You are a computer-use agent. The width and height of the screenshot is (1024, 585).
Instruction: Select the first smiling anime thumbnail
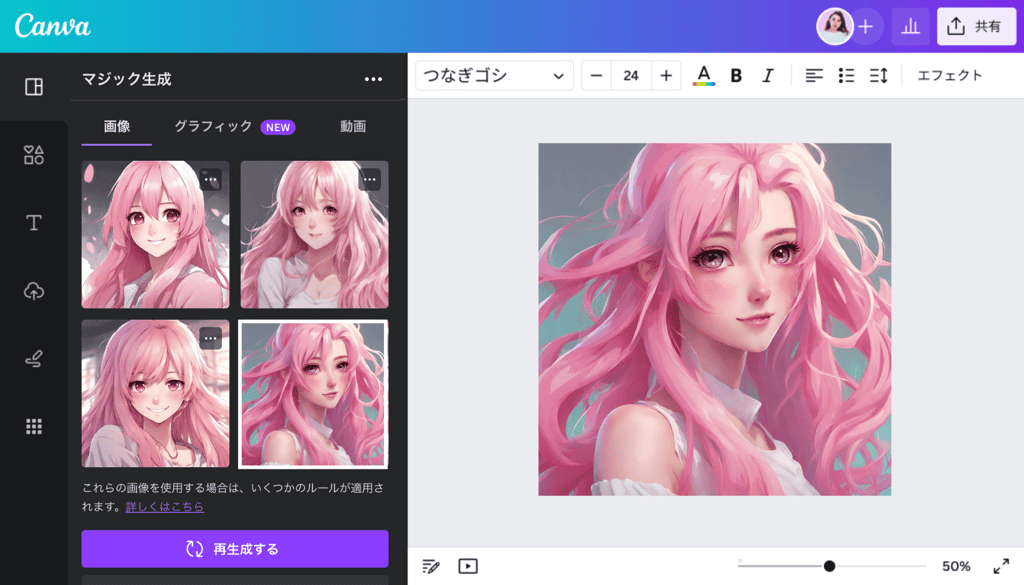pos(155,234)
